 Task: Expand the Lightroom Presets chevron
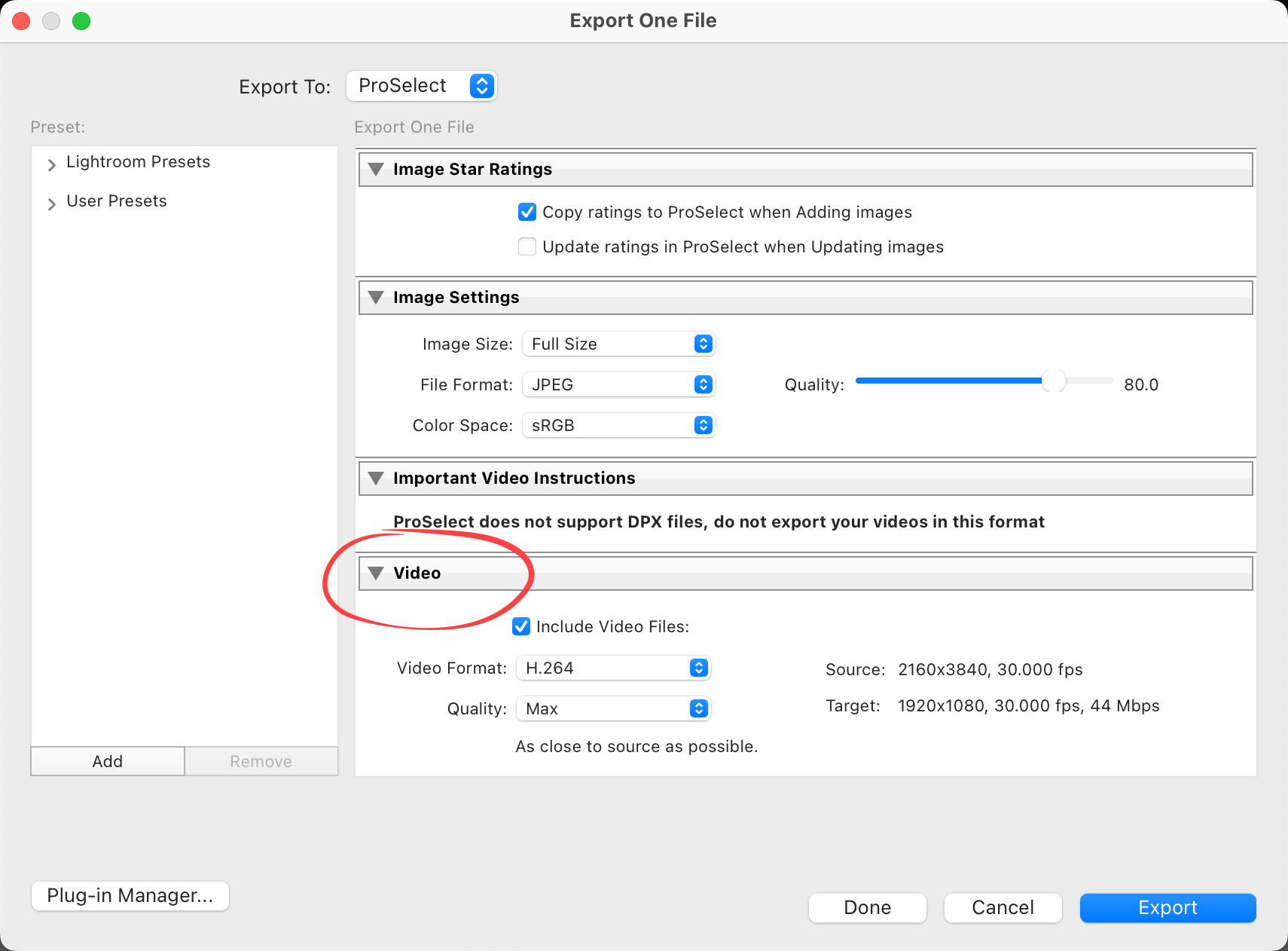pos(51,164)
